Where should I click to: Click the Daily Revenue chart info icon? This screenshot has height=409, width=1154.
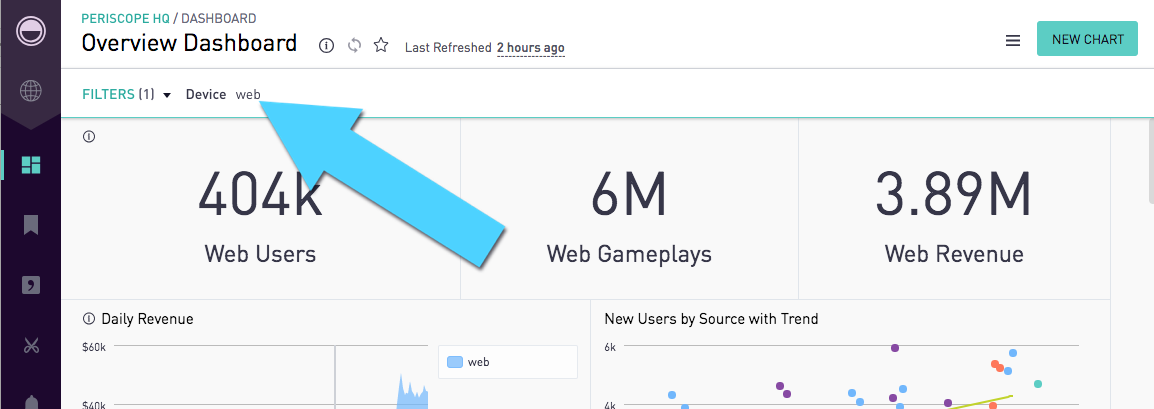click(x=89, y=319)
